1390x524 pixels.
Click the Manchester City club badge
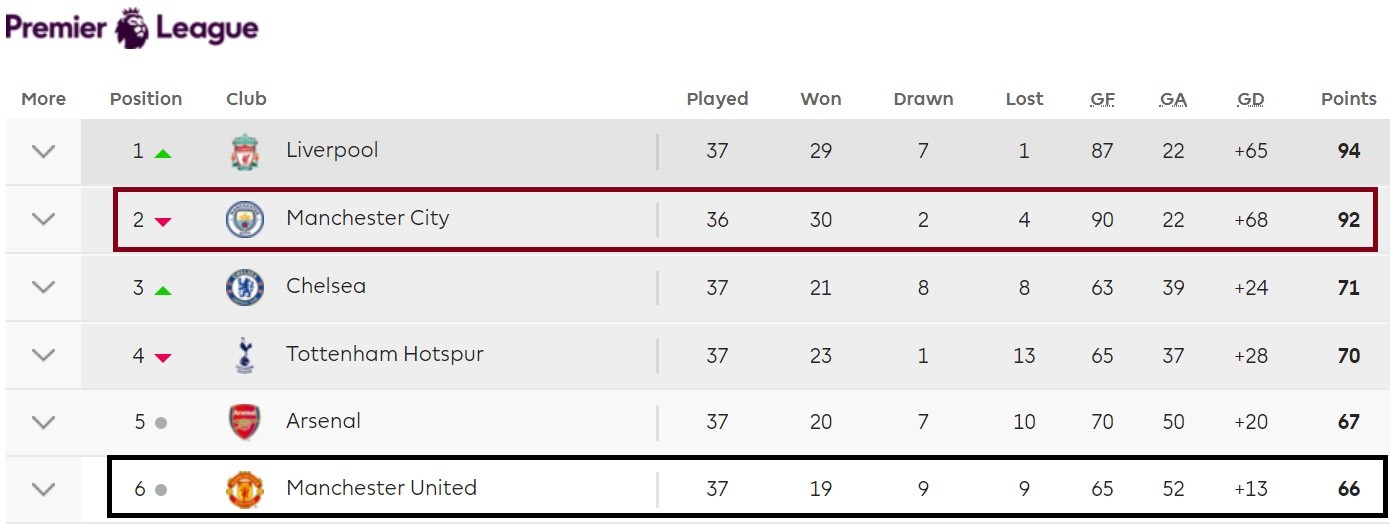(x=244, y=219)
